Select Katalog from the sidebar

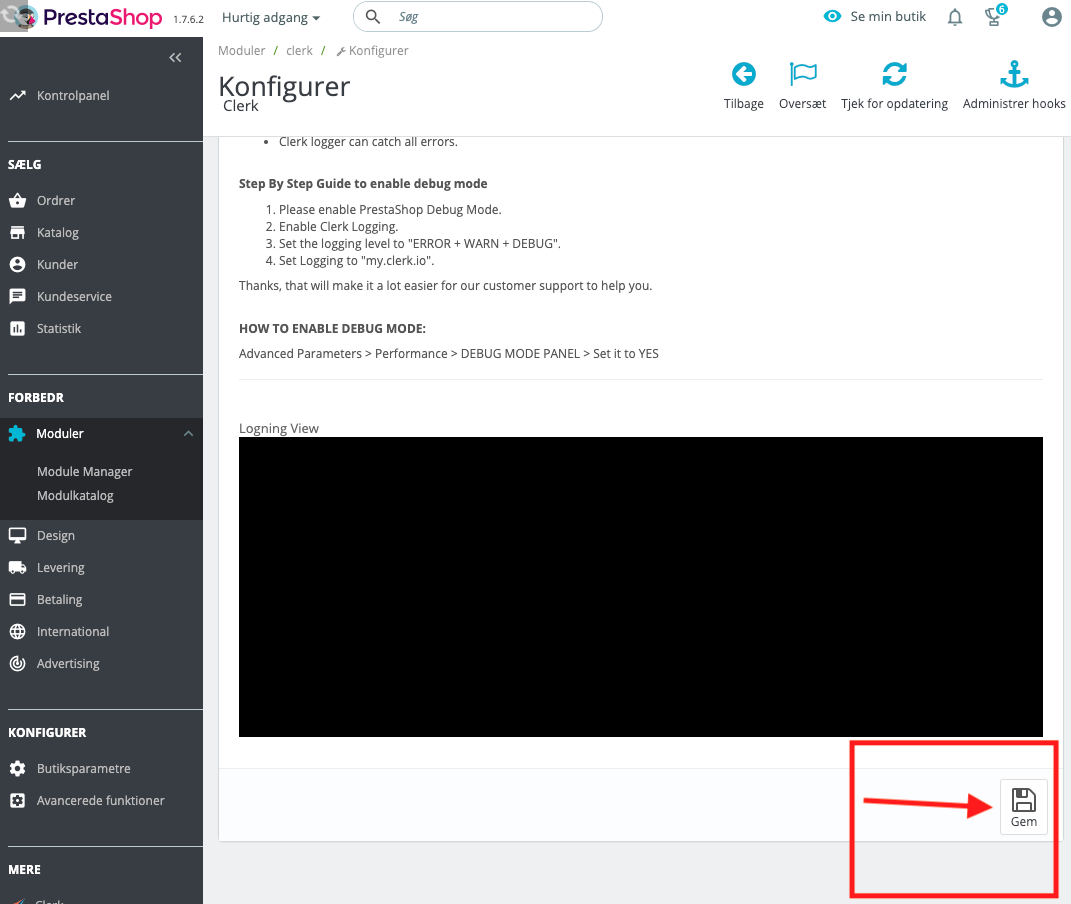pos(57,233)
